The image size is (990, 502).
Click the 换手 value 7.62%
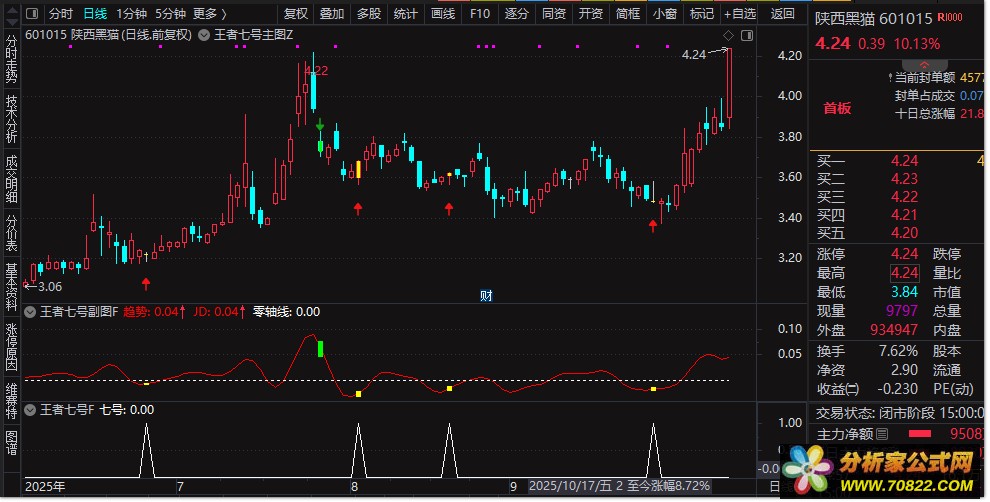click(x=898, y=351)
